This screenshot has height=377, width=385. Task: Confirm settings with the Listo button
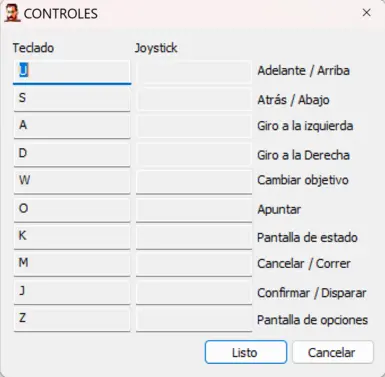pyautogui.click(x=246, y=352)
